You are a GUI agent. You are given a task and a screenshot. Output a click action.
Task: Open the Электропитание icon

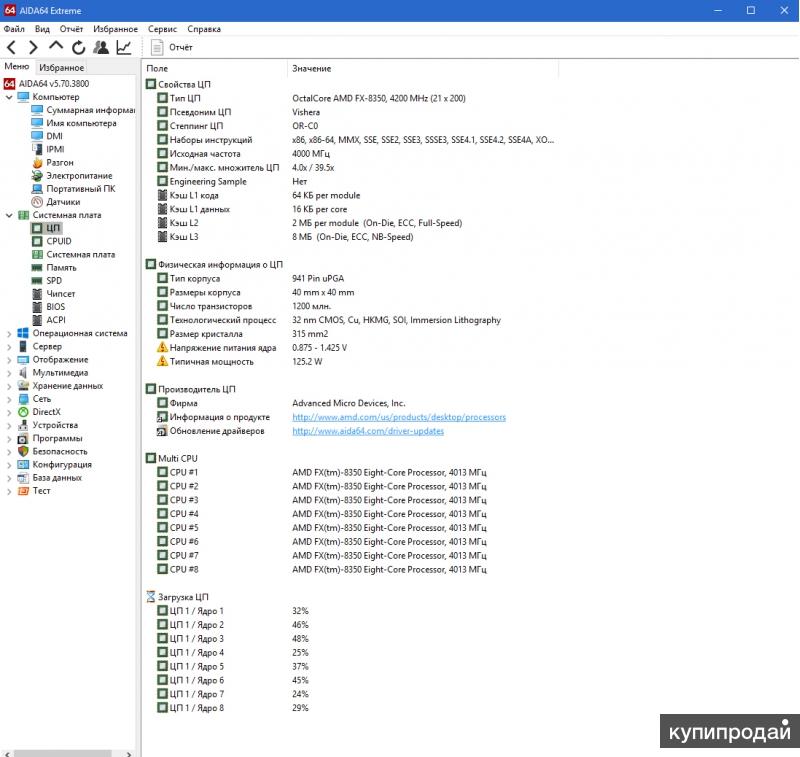pyautogui.click(x=37, y=175)
